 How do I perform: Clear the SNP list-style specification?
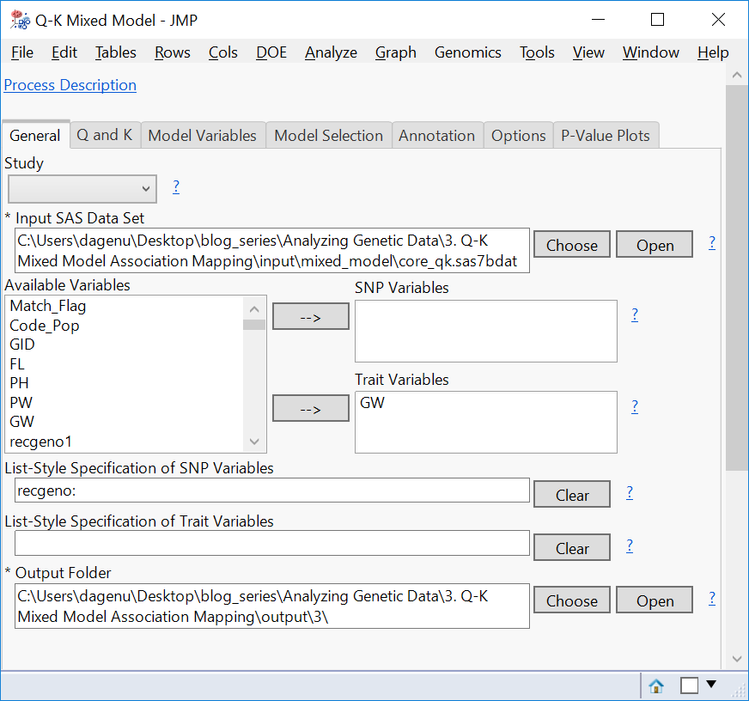[572, 494]
